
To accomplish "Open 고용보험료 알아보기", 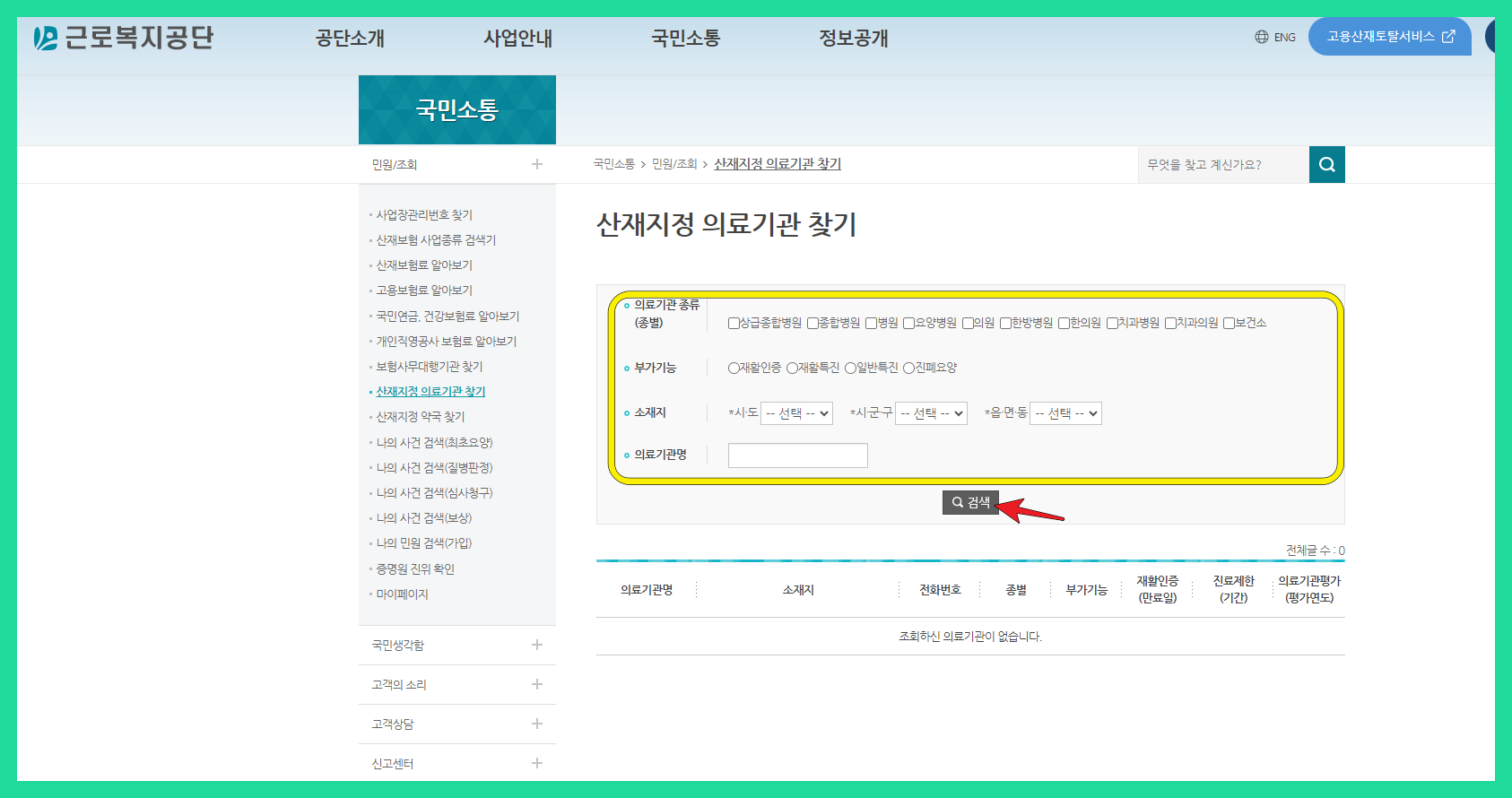I will click(424, 291).
